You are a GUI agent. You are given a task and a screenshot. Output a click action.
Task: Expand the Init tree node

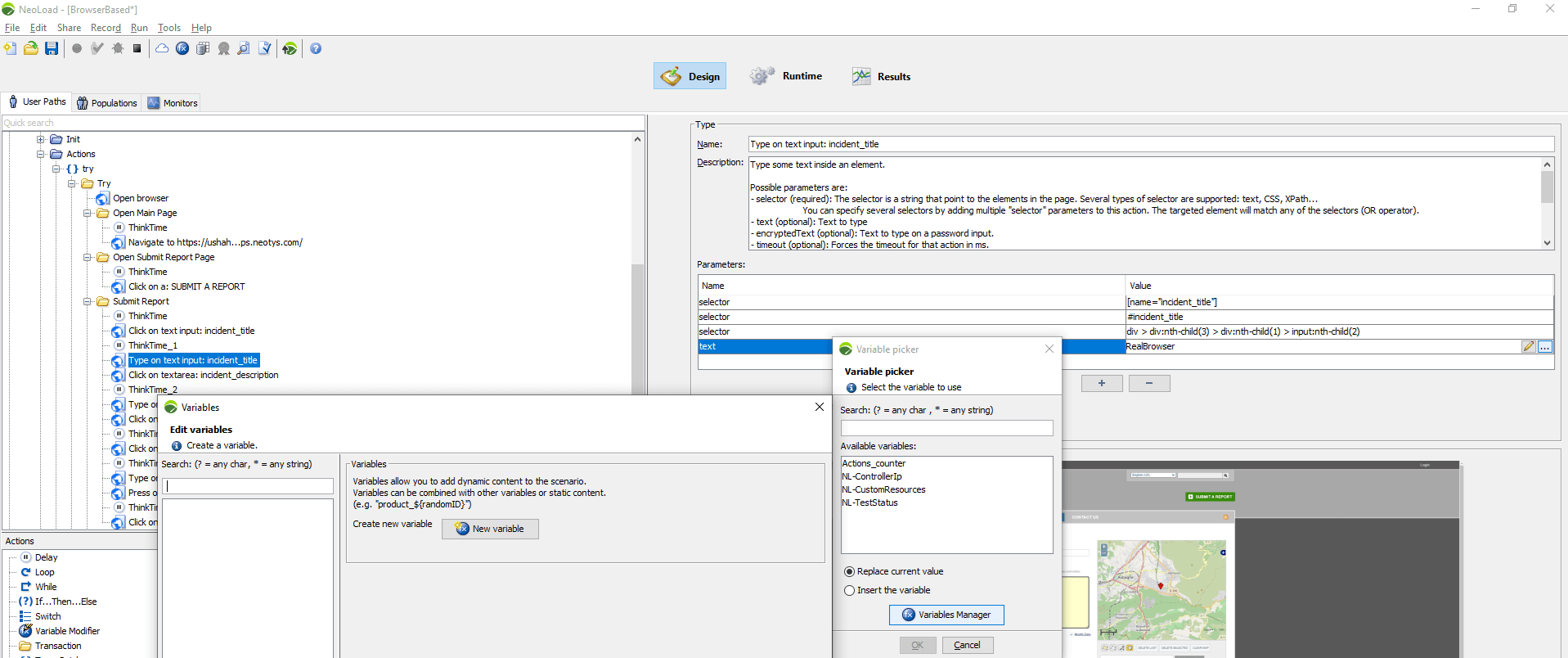pyautogui.click(x=41, y=139)
